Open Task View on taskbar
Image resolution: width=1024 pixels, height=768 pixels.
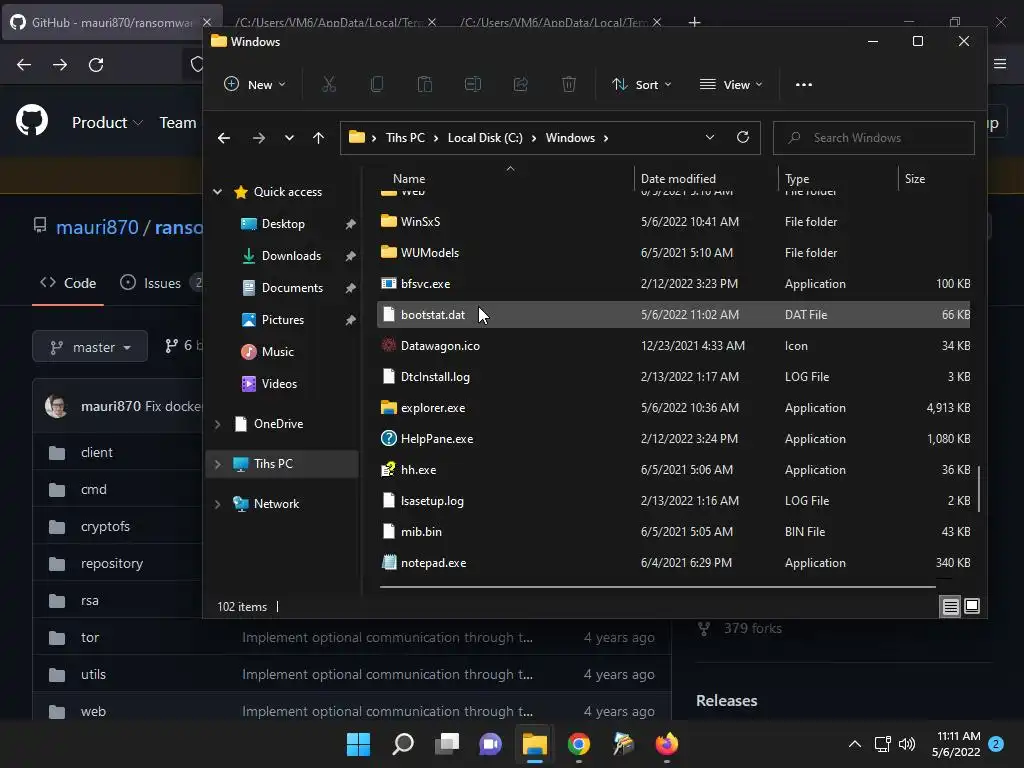[447, 744]
